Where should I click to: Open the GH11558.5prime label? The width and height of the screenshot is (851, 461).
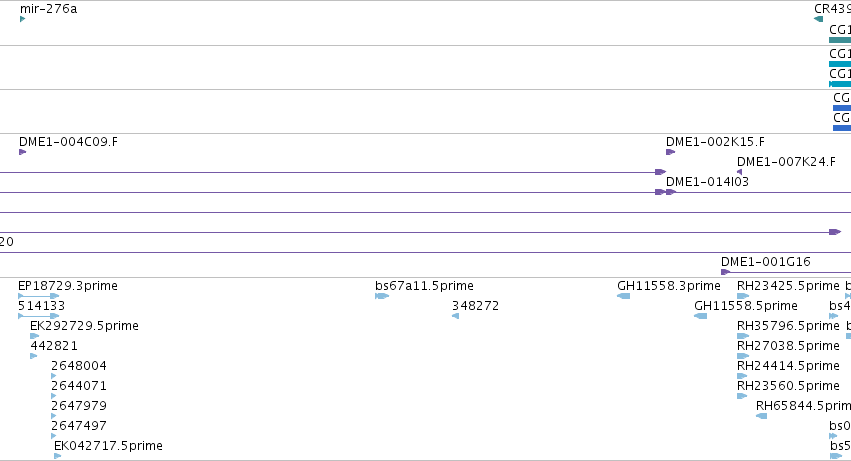(746, 306)
